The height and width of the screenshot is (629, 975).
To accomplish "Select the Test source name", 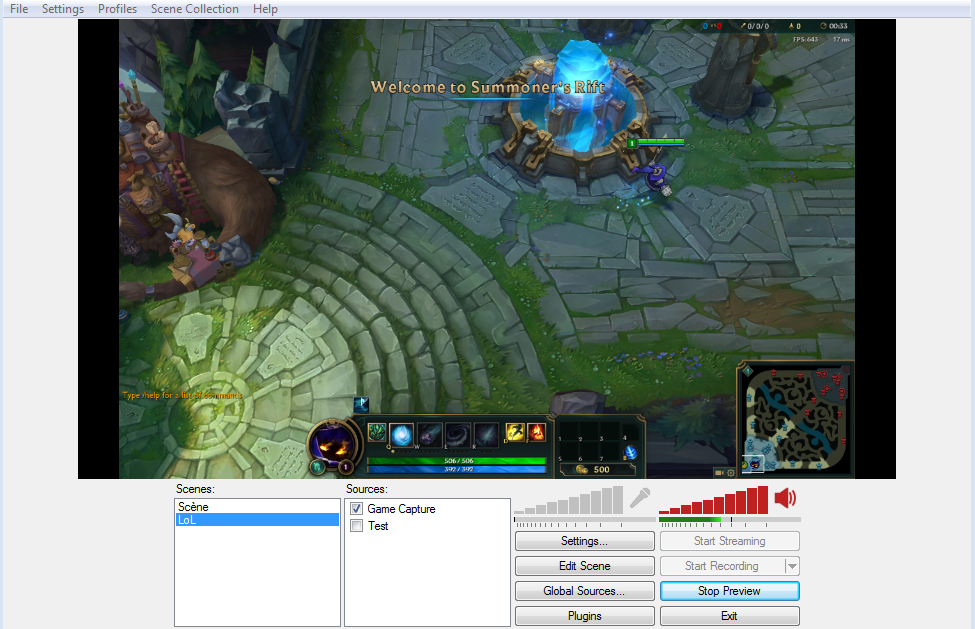I will [378, 526].
